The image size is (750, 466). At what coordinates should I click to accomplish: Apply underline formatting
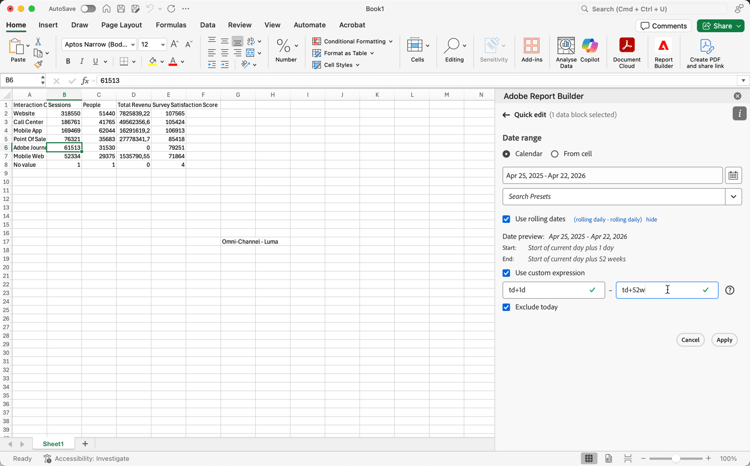coord(95,61)
